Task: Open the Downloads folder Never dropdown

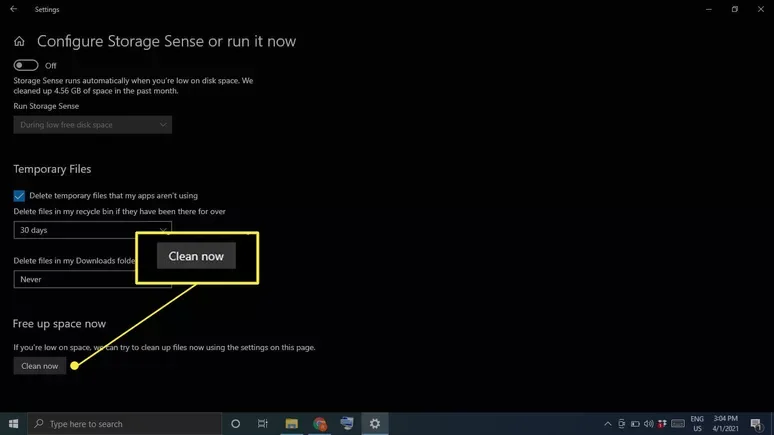Action: 93,279
